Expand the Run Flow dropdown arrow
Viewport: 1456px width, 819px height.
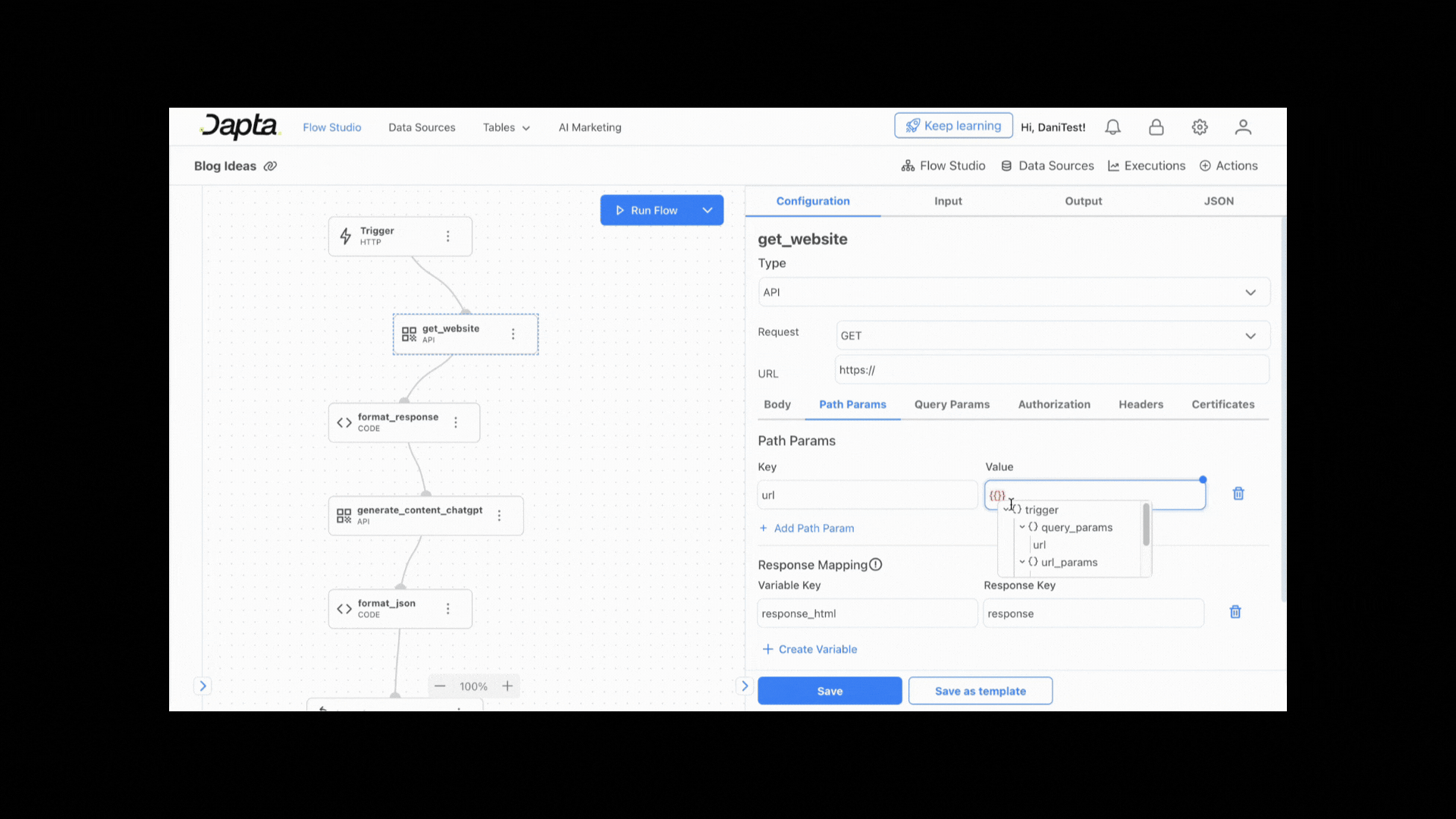click(708, 210)
